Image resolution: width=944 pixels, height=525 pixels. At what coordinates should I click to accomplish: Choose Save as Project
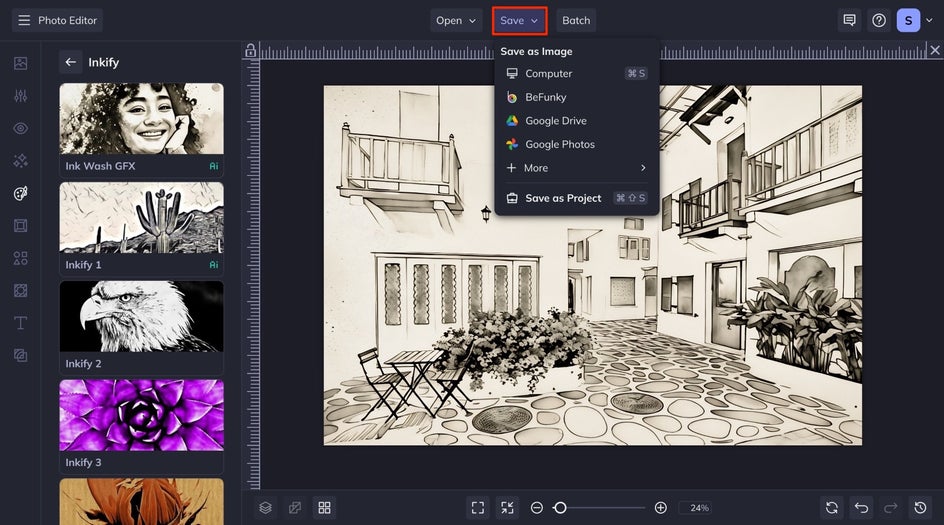[576, 198]
